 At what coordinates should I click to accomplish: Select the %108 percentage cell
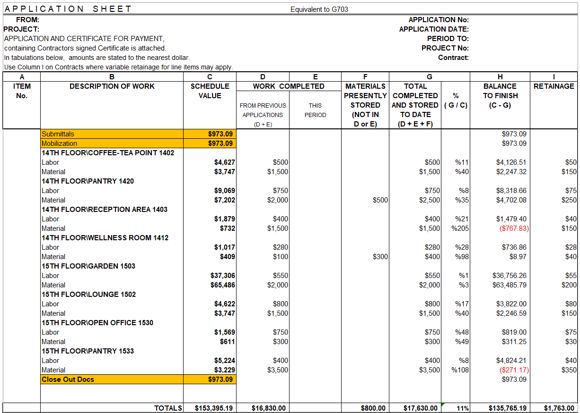click(x=460, y=370)
